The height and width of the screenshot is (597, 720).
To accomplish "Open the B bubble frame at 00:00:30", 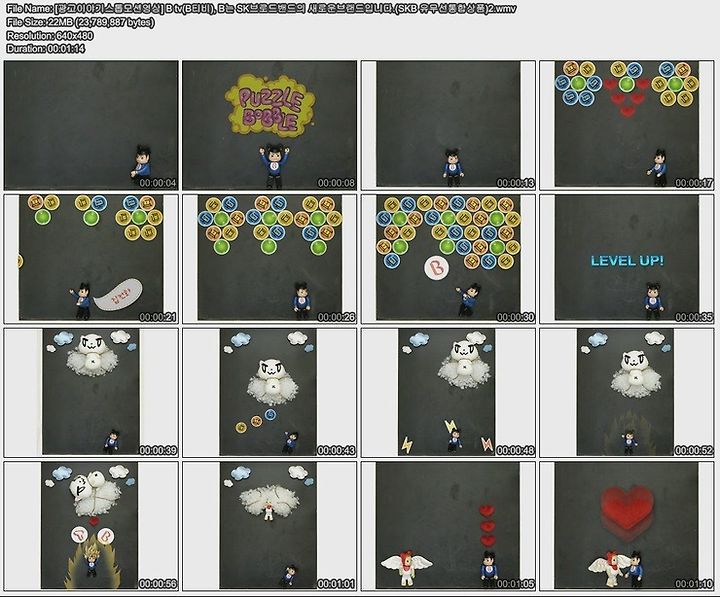I will coord(448,259).
